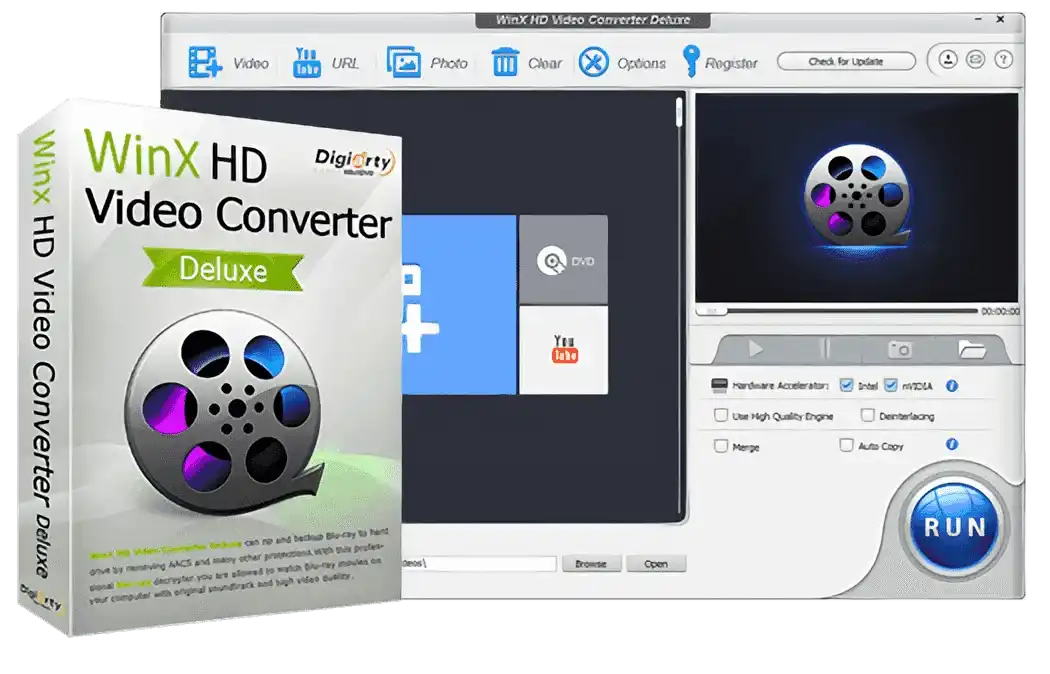Enable the Auto Copy checkbox
The height and width of the screenshot is (674, 1050).
click(846, 445)
